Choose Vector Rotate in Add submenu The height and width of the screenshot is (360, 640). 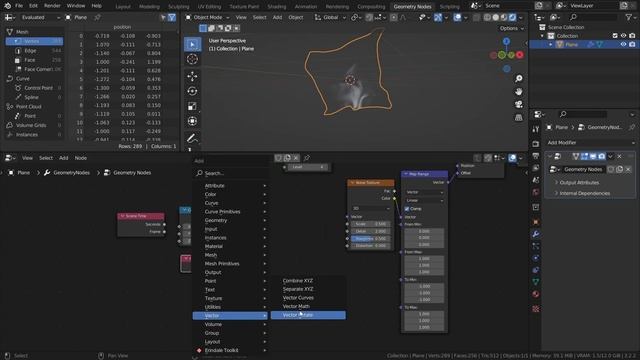pyautogui.click(x=308, y=315)
